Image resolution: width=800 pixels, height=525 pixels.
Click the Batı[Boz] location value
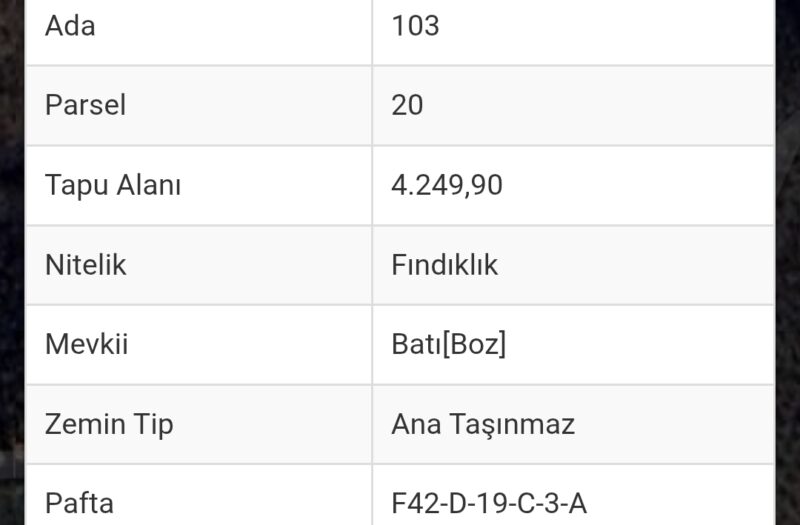click(449, 344)
